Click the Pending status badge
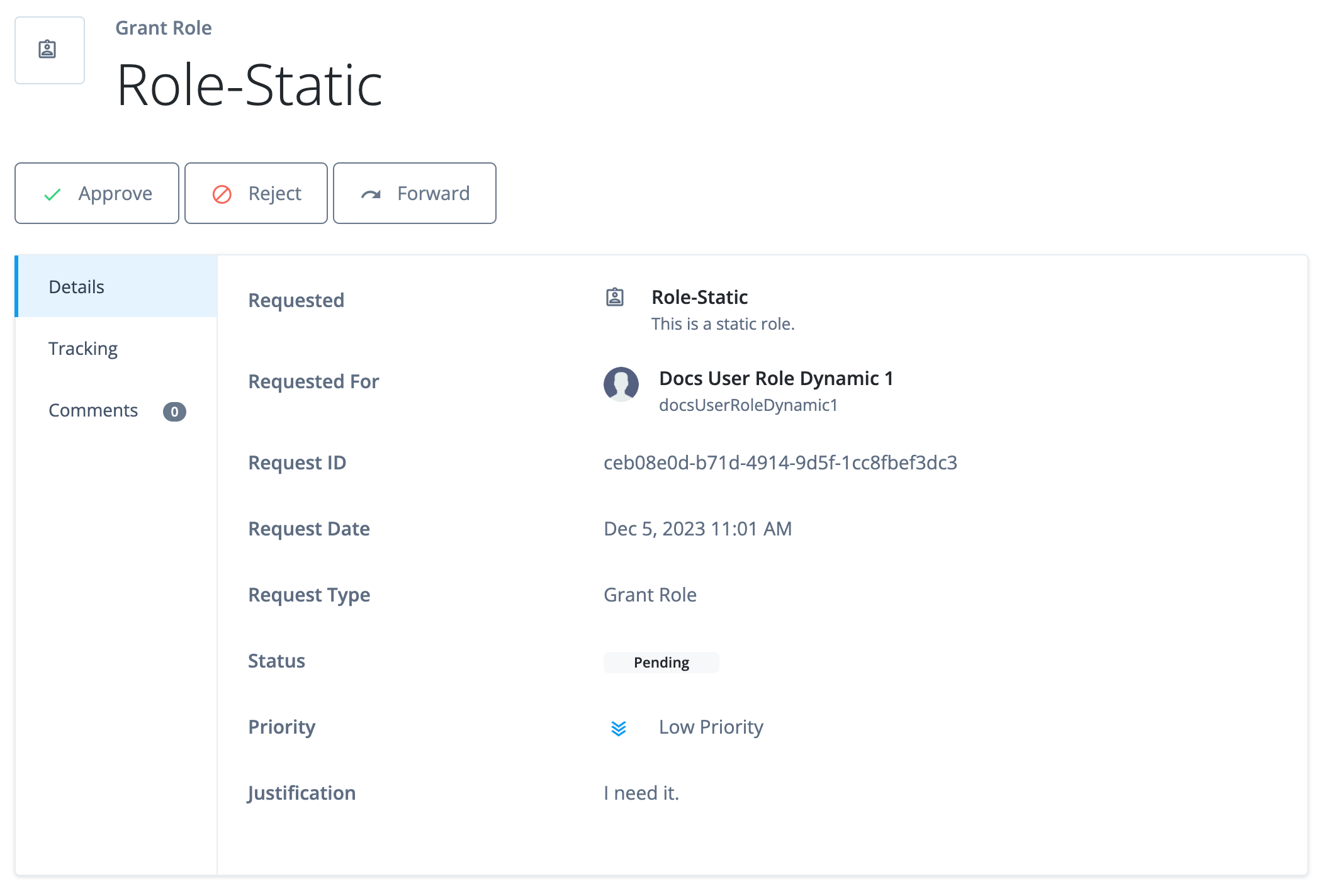Screen dimensions: 1328x896 661,662
